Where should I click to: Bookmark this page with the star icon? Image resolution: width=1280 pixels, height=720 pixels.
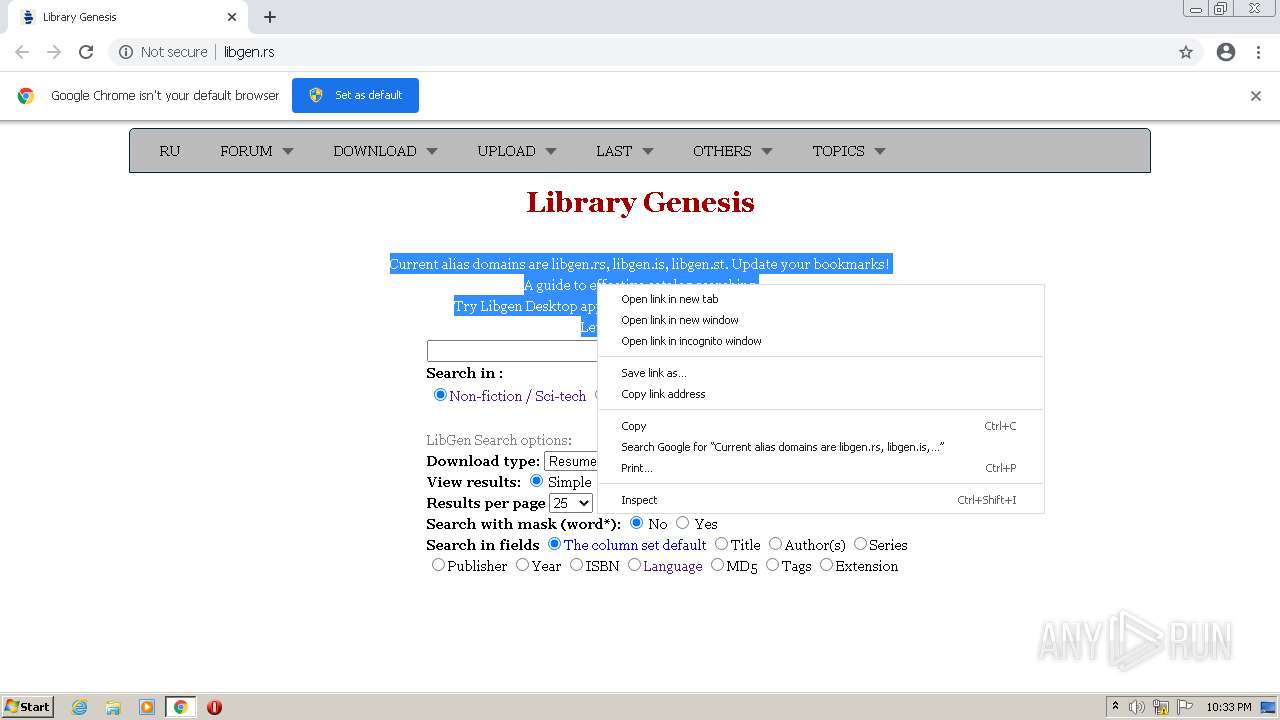point(1186,52)
